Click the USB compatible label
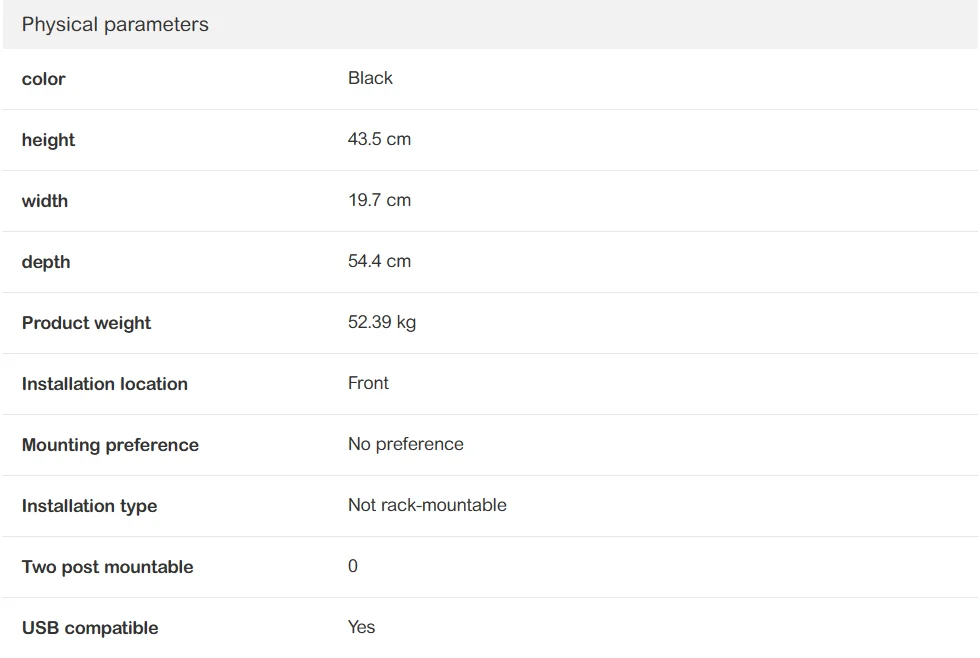 coord(90,628)
